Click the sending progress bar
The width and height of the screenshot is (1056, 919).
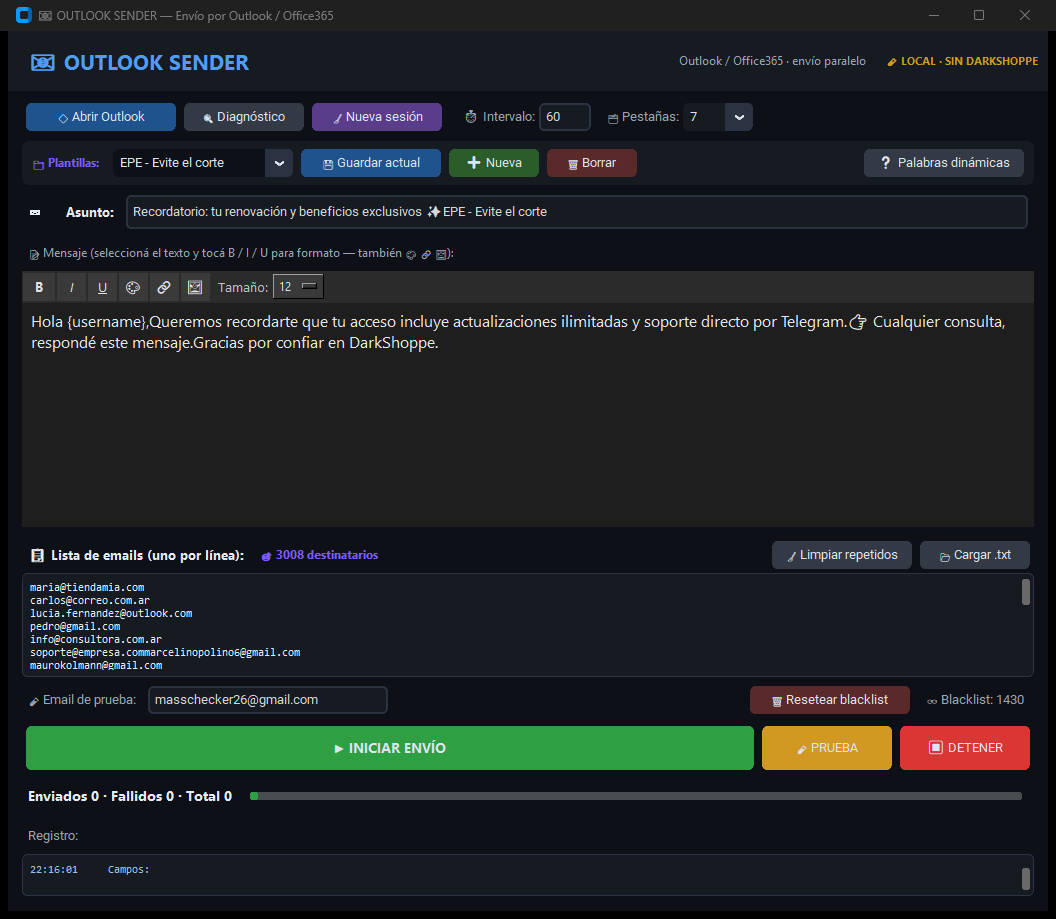click(x=636, y=796)
